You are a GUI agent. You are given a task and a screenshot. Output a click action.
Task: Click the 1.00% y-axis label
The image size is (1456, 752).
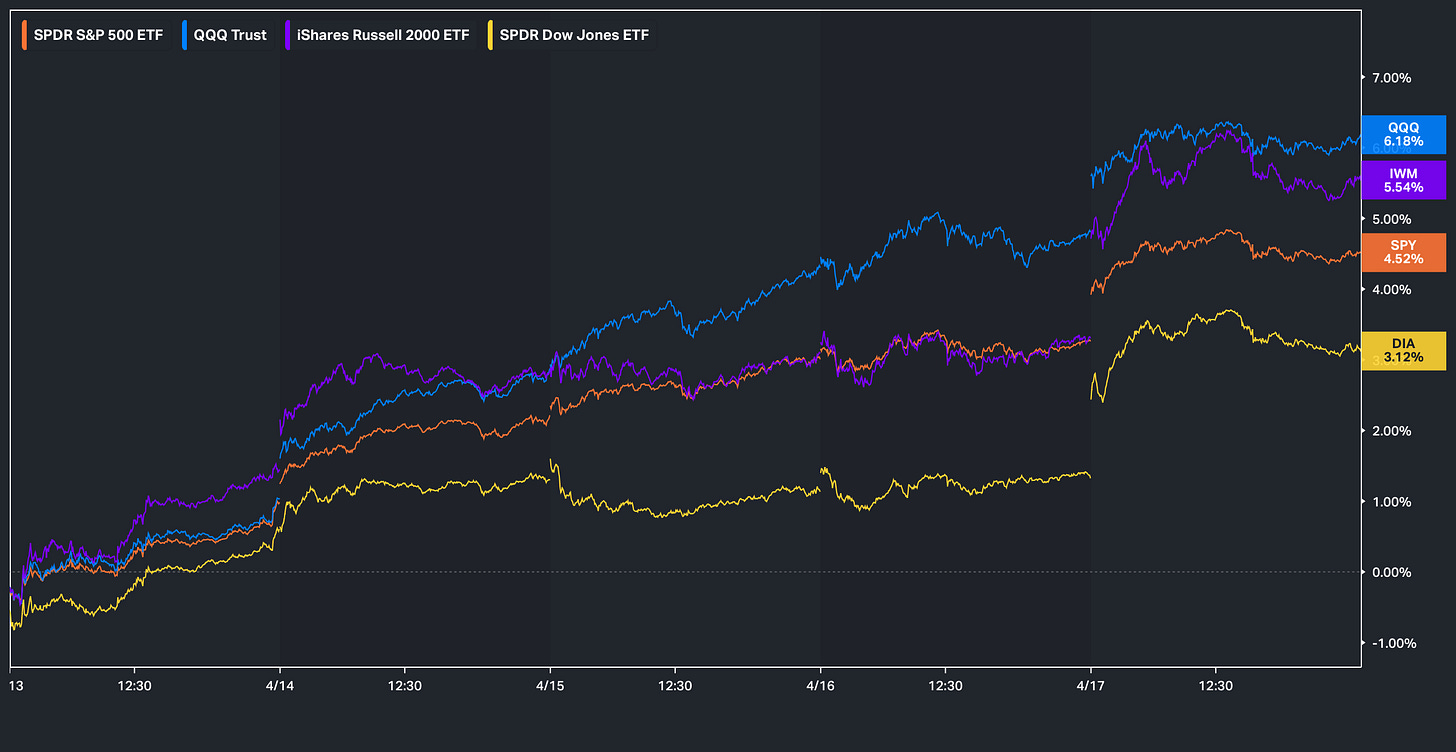pos(1391,502)
